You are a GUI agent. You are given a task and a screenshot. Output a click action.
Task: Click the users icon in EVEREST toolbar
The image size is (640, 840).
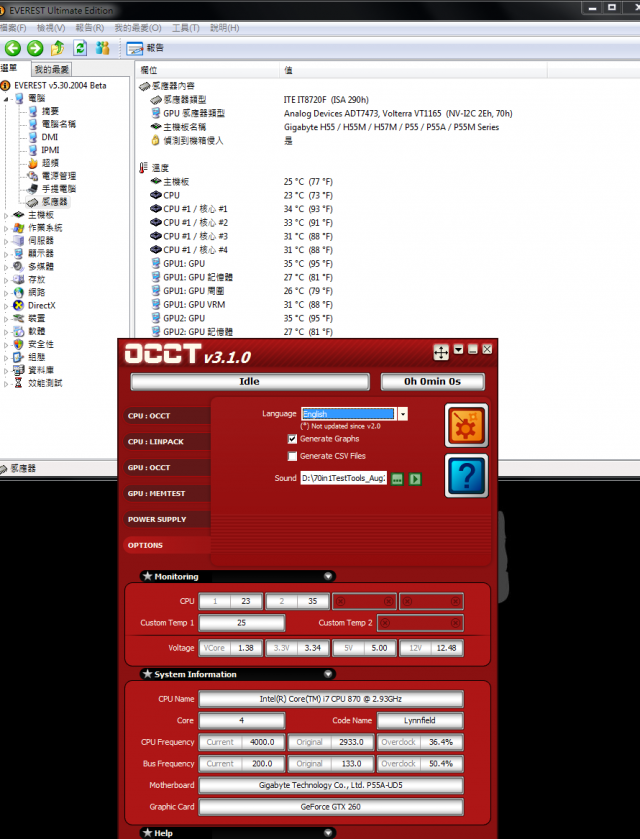(102, 48)
